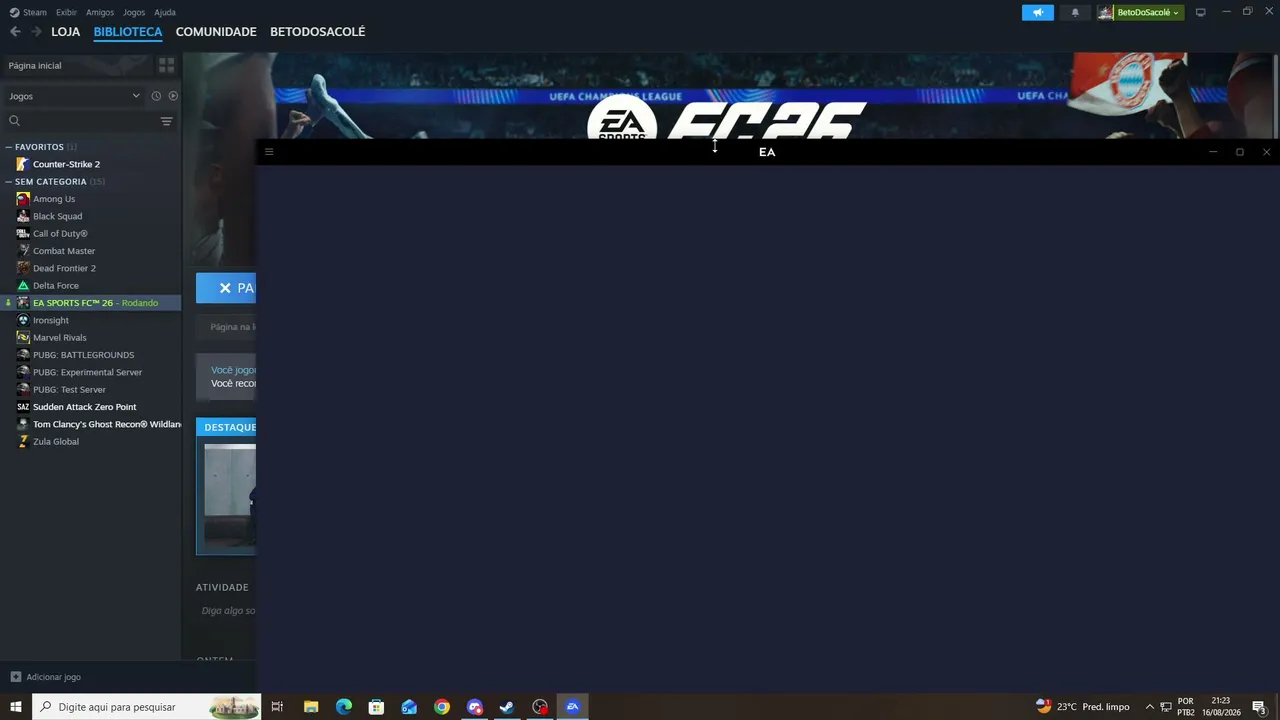Click the Windows taskbar search box
Screen dimensions: 1280x720
[147, 707]
